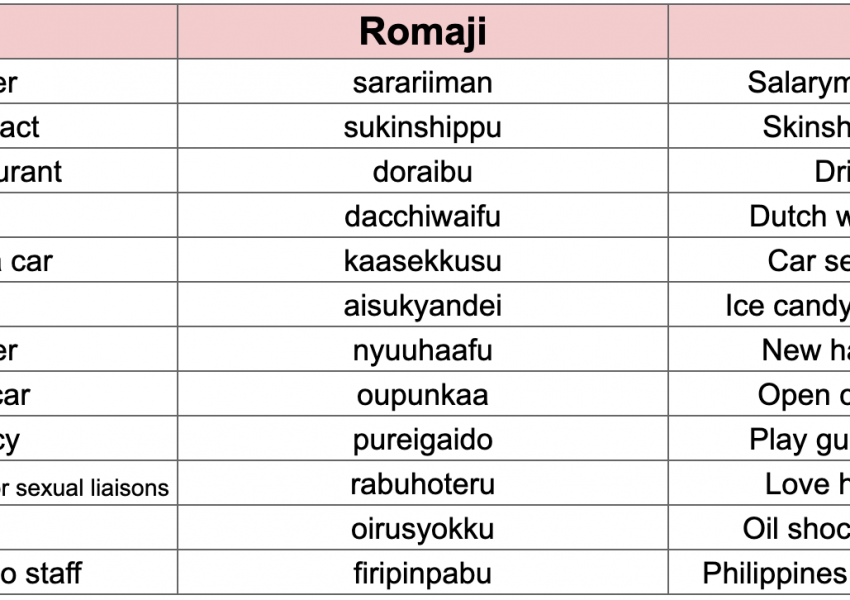Click the pureigaido cell
This screenshot has height=600, width=850.
click(x=422, y=439)
